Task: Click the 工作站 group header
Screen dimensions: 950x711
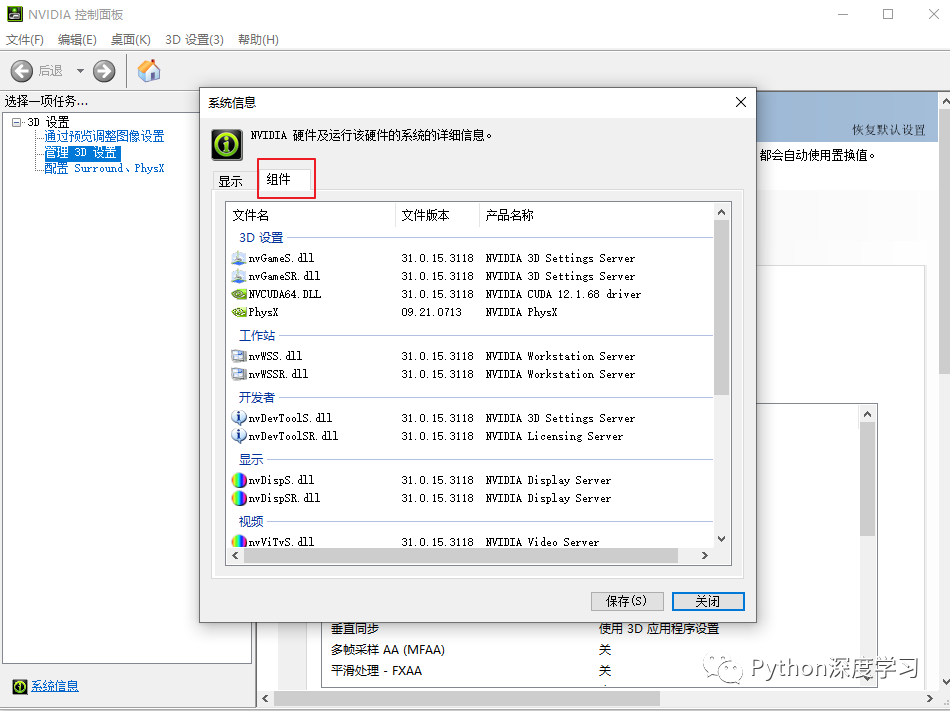Action: 257,336
